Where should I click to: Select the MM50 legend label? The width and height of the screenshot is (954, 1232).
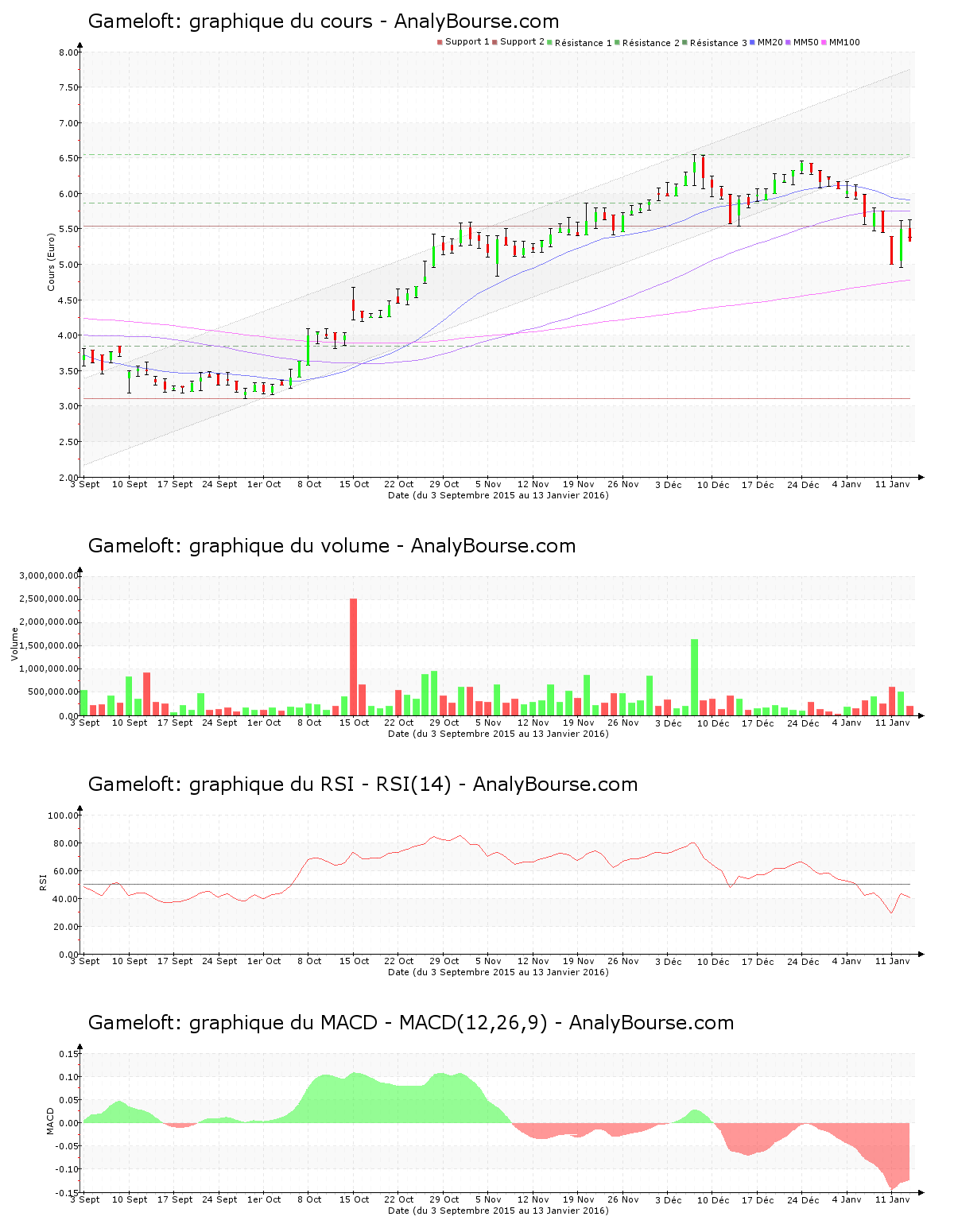(x=805, y=42)
